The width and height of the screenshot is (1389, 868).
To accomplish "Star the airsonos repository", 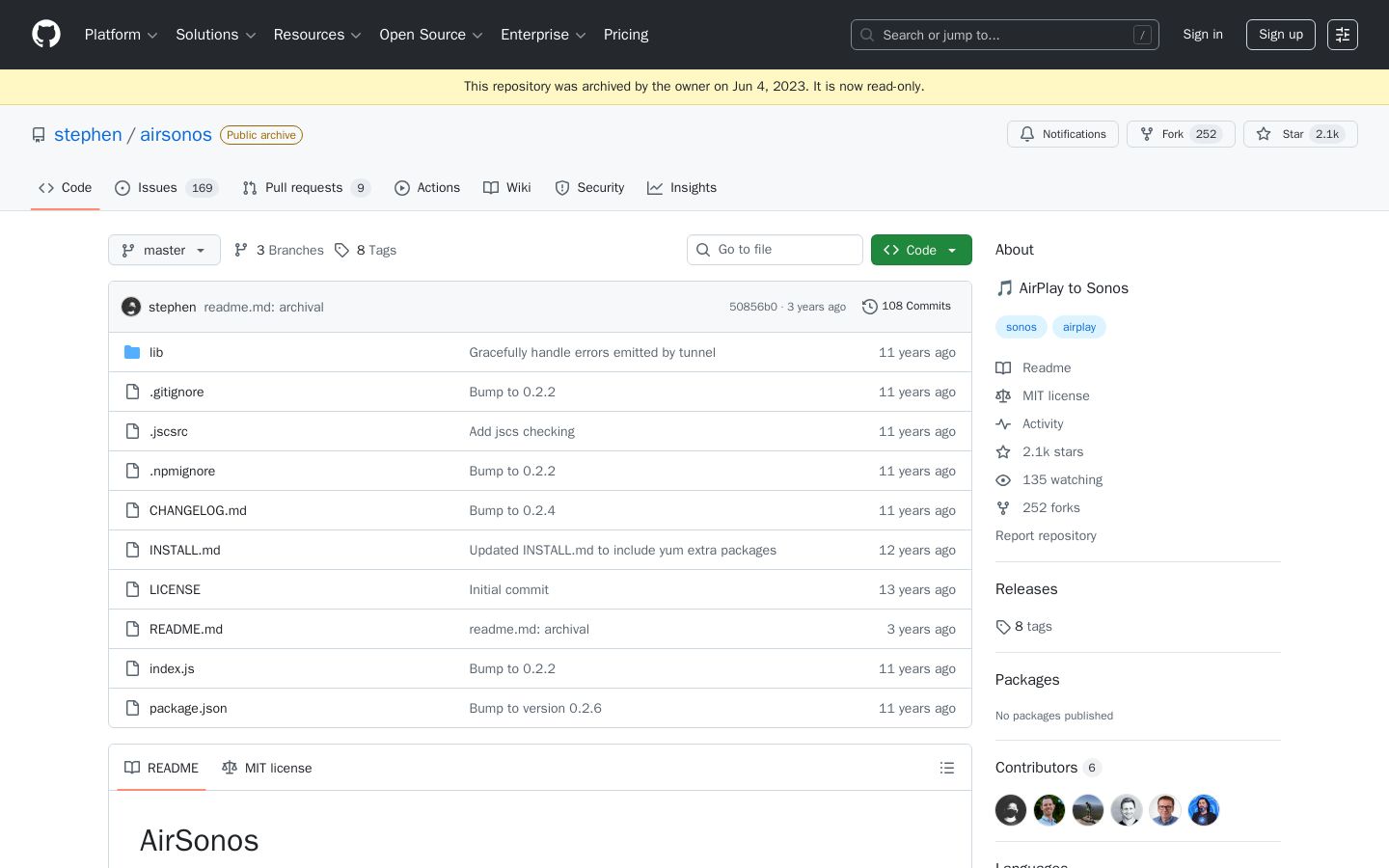I will [x=1300, y=134].
